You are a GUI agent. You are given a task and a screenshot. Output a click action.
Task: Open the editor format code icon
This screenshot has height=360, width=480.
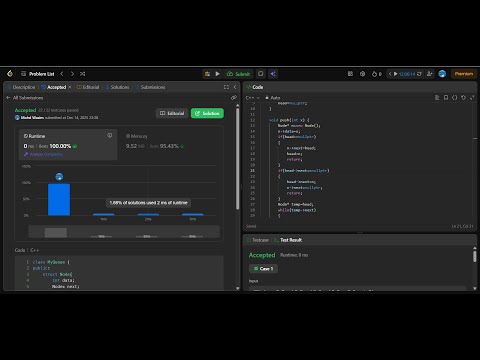point(437,98)
